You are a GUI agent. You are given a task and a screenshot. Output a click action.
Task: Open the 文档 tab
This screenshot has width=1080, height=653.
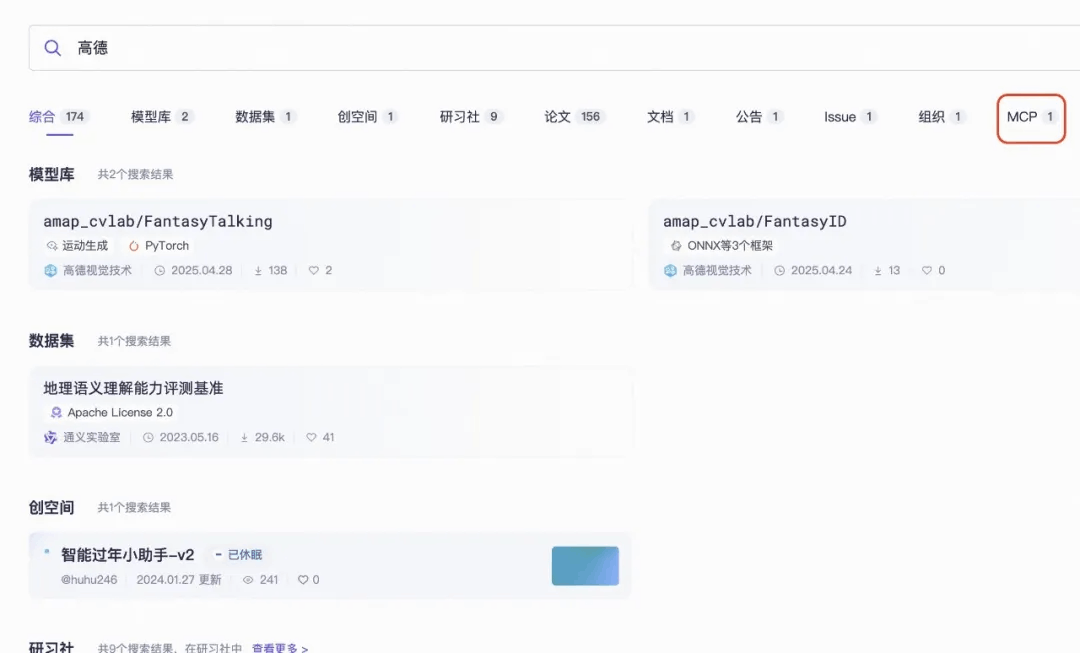pyautogui.click(x=670, y=116)
